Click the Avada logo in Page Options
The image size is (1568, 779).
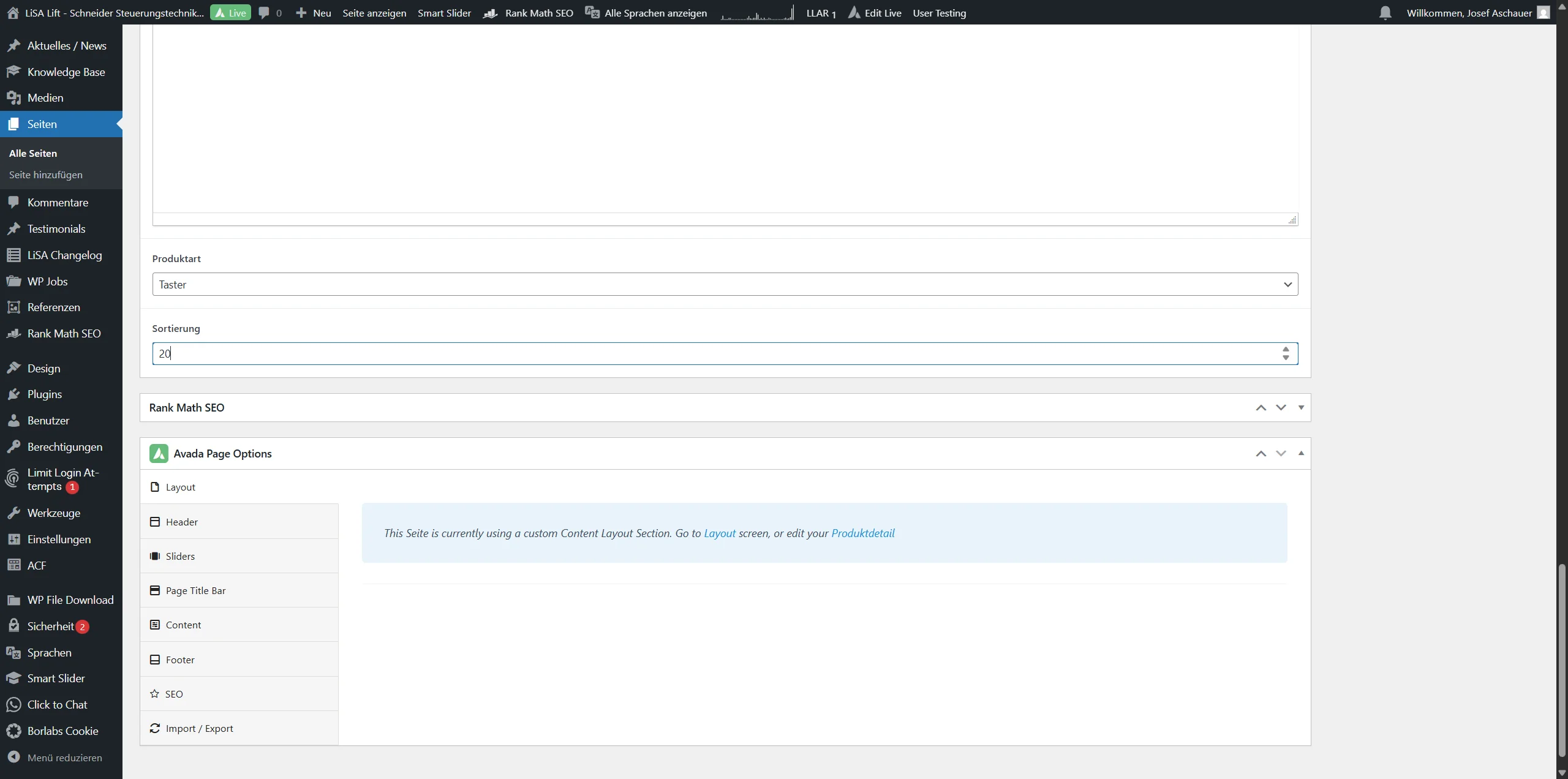pyautogui.click(x=158, y=453)
